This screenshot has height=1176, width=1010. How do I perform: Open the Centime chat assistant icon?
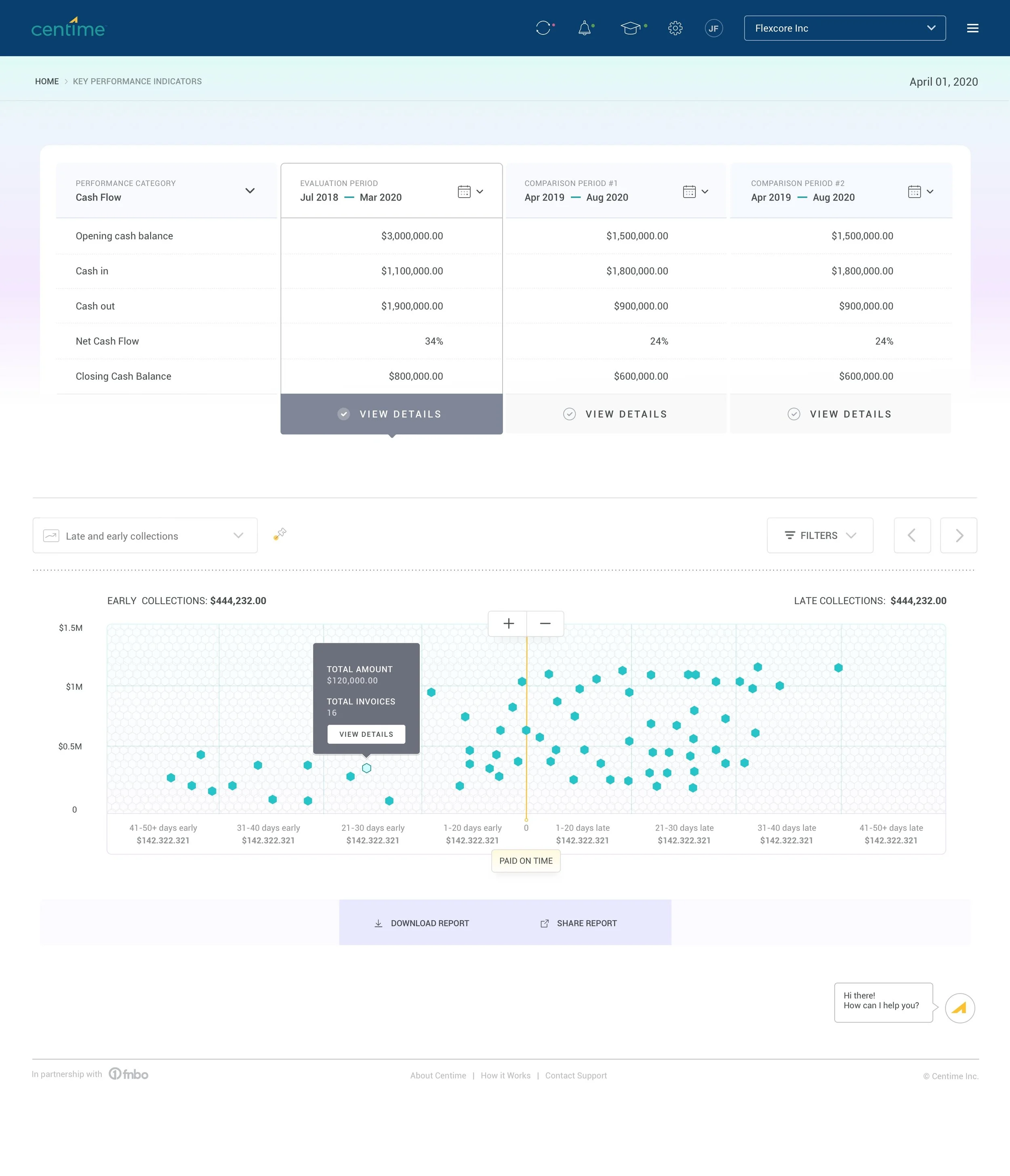960,1008
